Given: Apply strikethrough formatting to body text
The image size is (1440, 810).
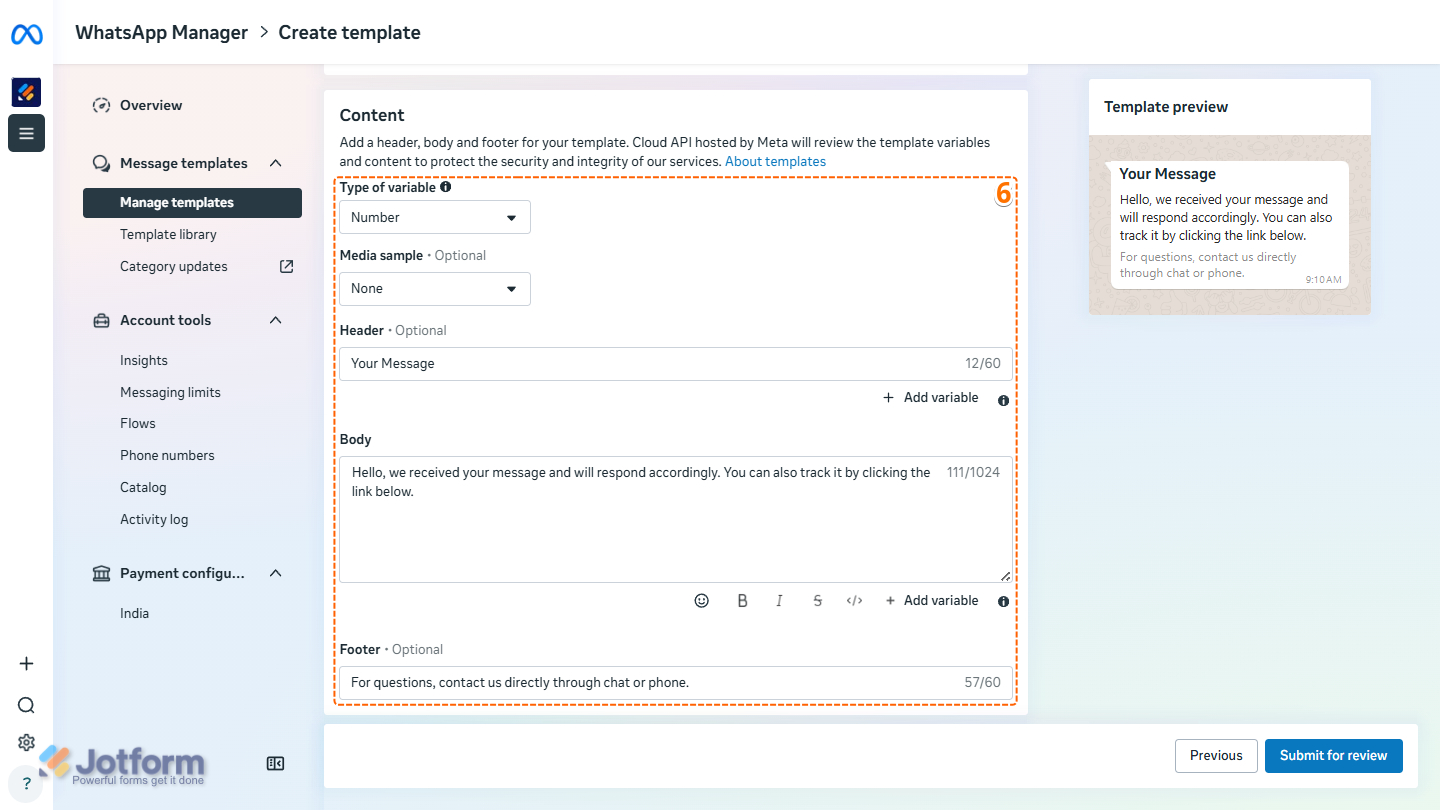Looking at the screenshot, I should [818, 601].
